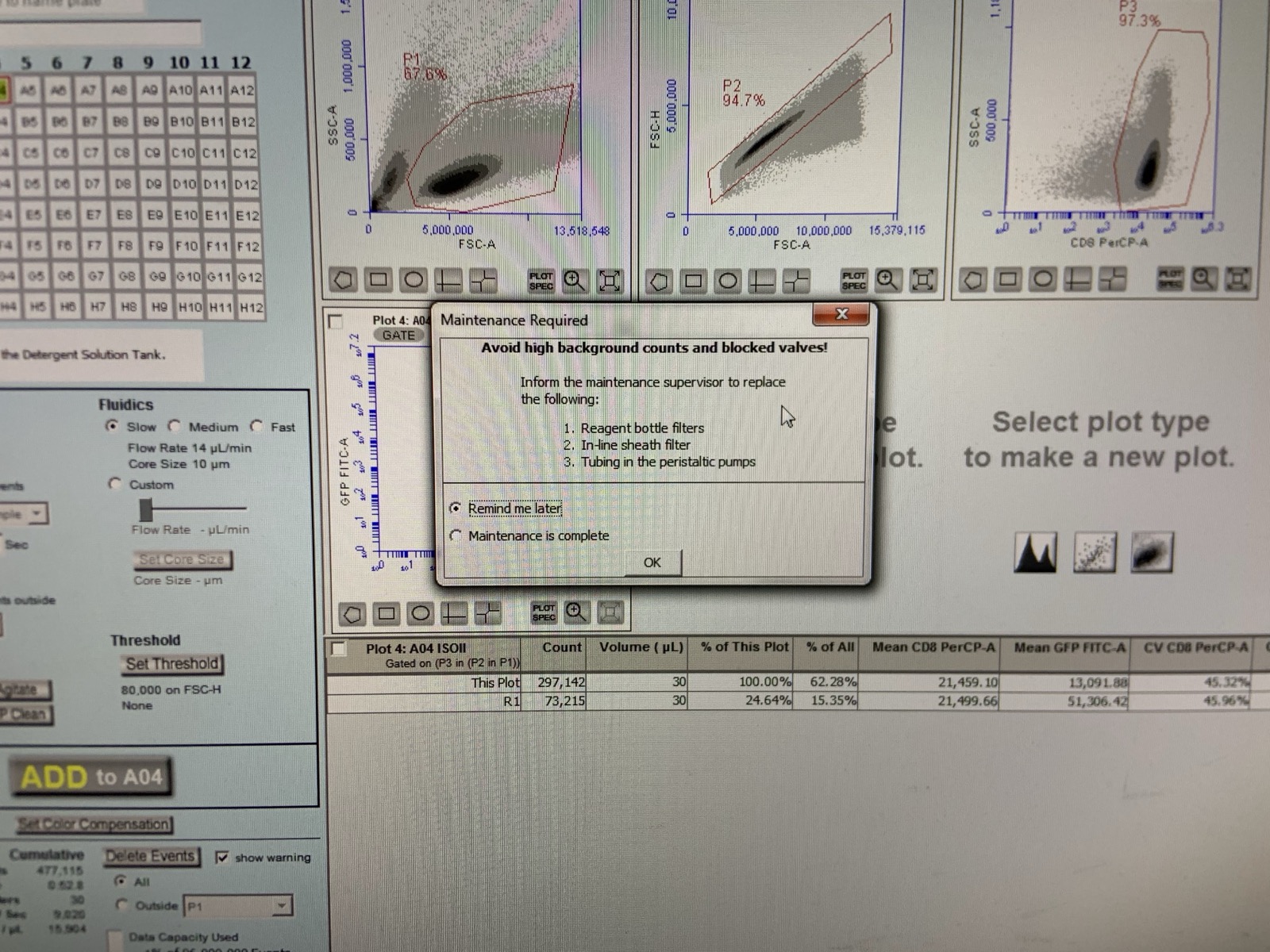Image resolution: width=1270 pixels, height=952 pixels.
Task: Select well D10 in plate grid
Action: point(183,184)
